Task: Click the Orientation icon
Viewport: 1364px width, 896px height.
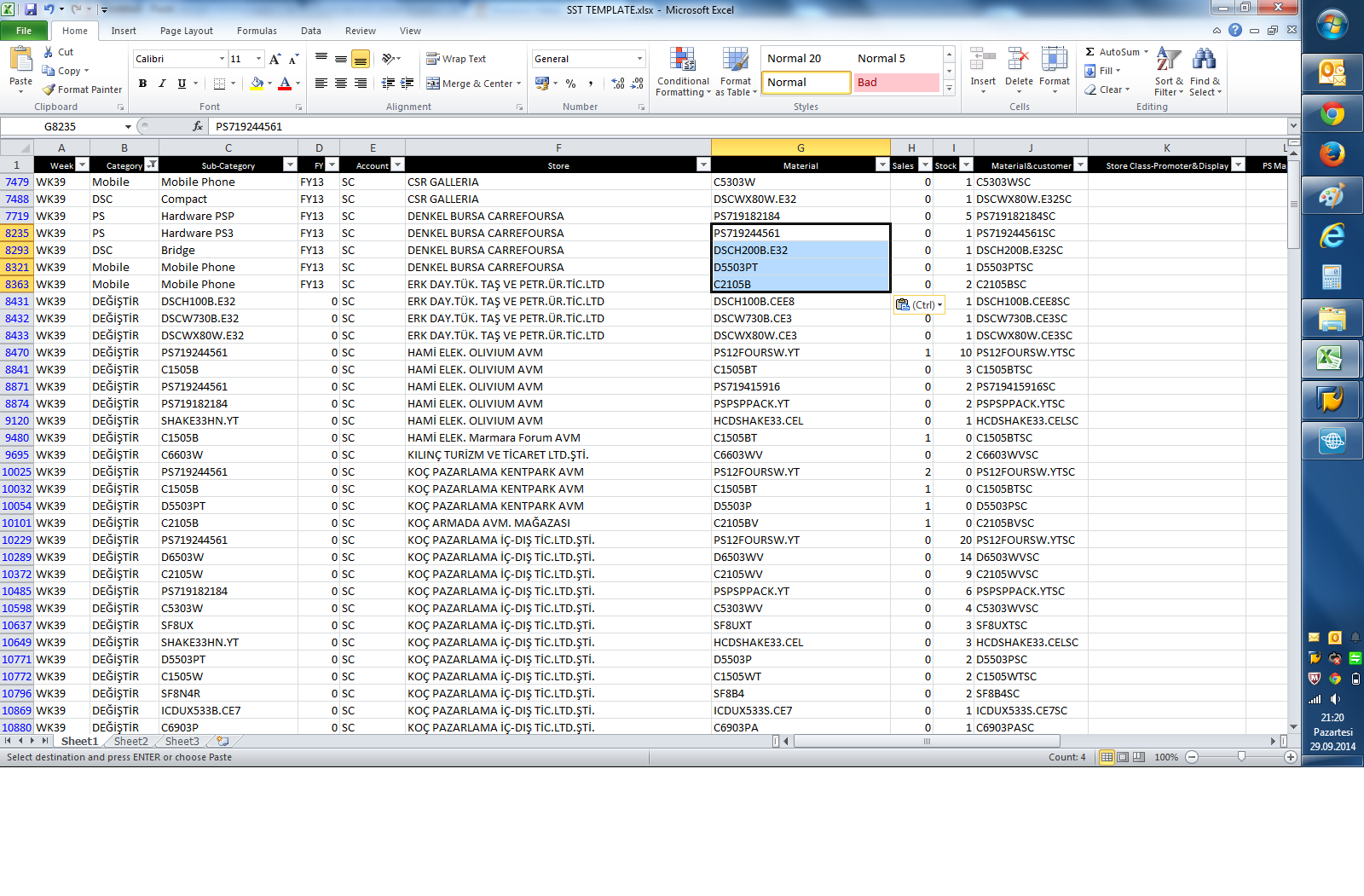Action: 388,59
